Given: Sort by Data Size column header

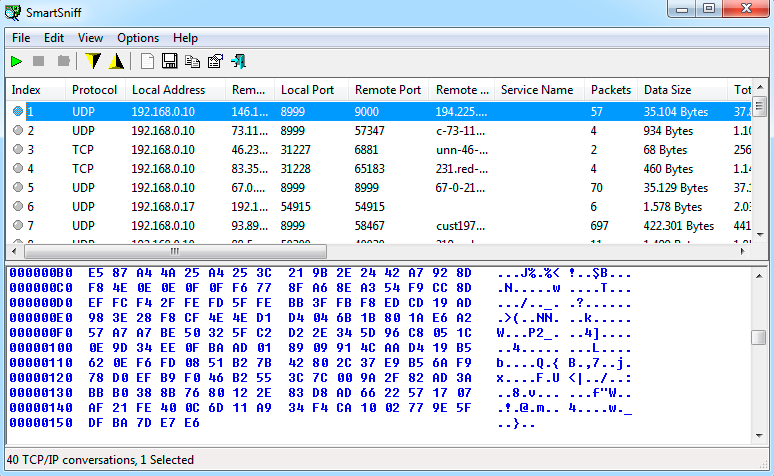Looking at the screenshot, I should coord(682,90).
